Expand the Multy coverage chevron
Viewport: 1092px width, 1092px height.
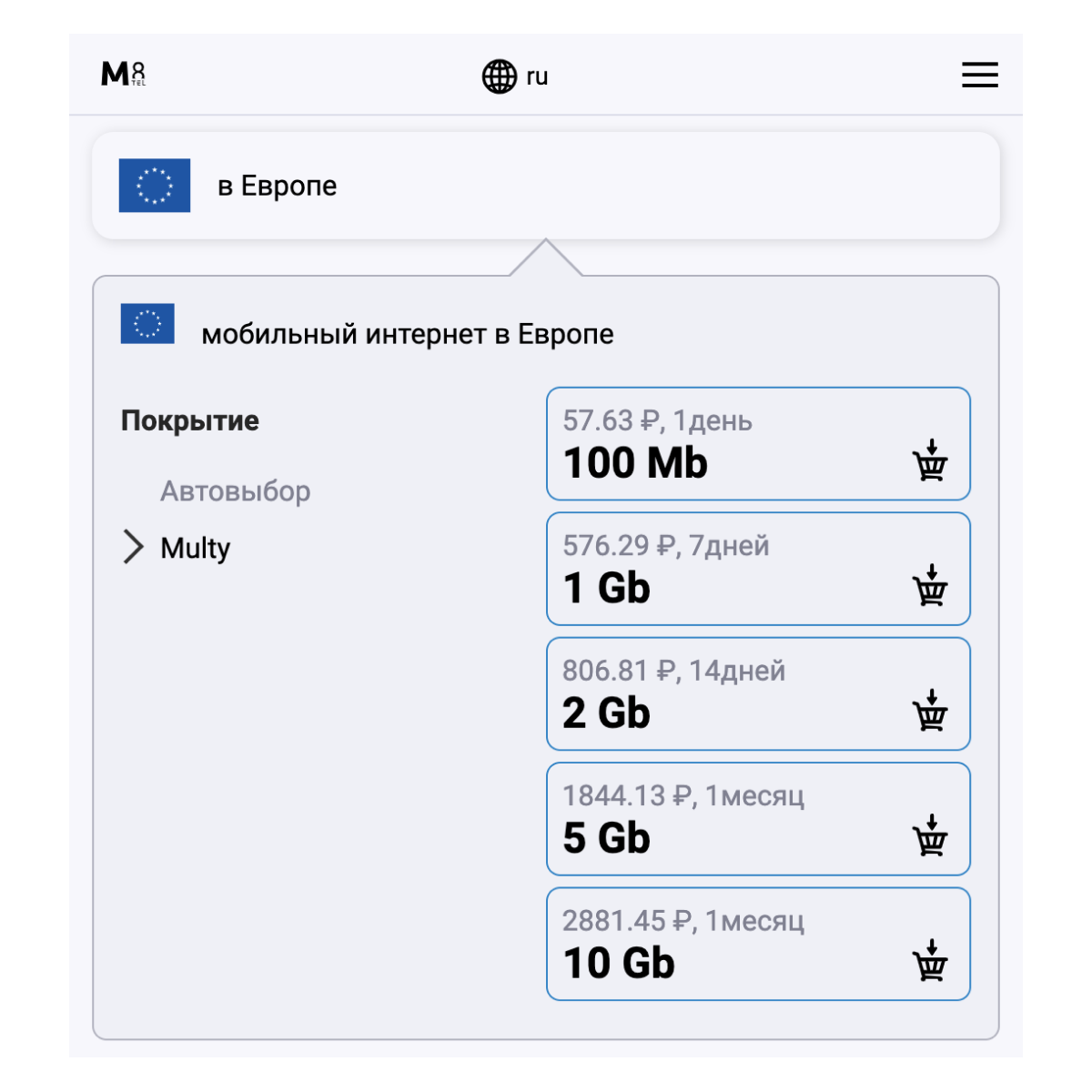tap(133, 547)
